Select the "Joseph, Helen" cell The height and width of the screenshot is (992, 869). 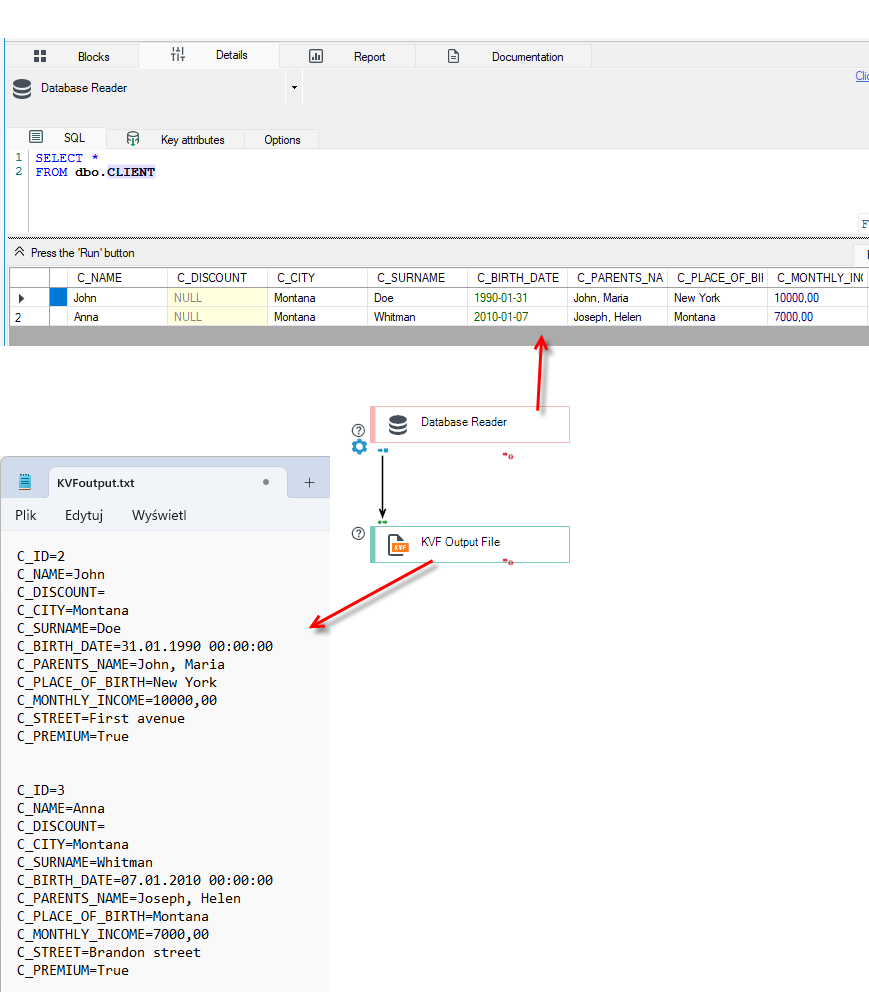click(x=617, y=317)
